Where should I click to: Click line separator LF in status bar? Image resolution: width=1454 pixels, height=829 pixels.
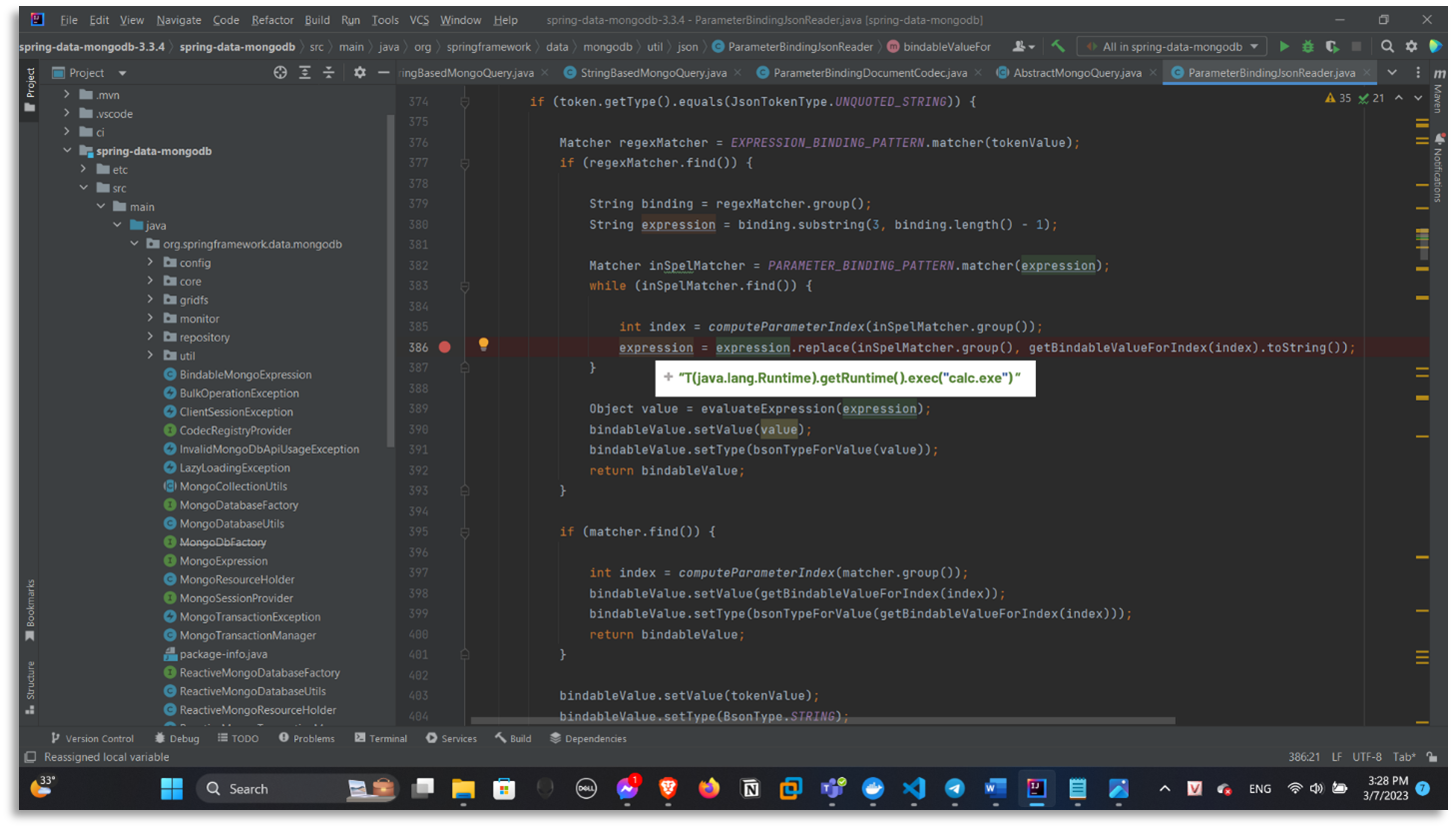pos(1339,758)
